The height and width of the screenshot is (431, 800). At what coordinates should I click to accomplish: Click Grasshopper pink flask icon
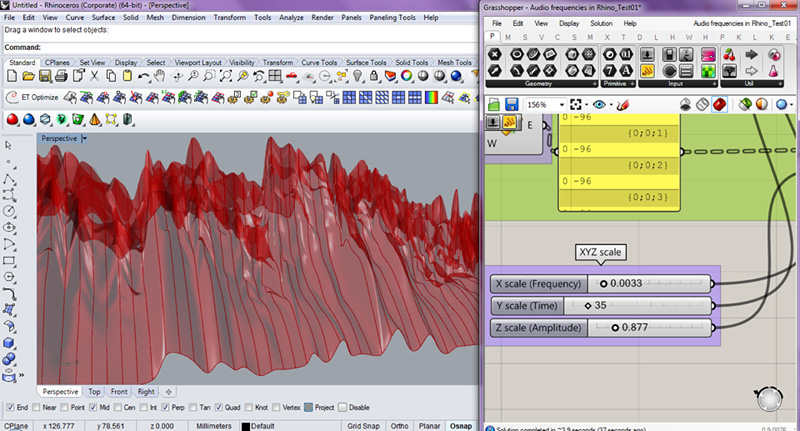coord(774,70)
